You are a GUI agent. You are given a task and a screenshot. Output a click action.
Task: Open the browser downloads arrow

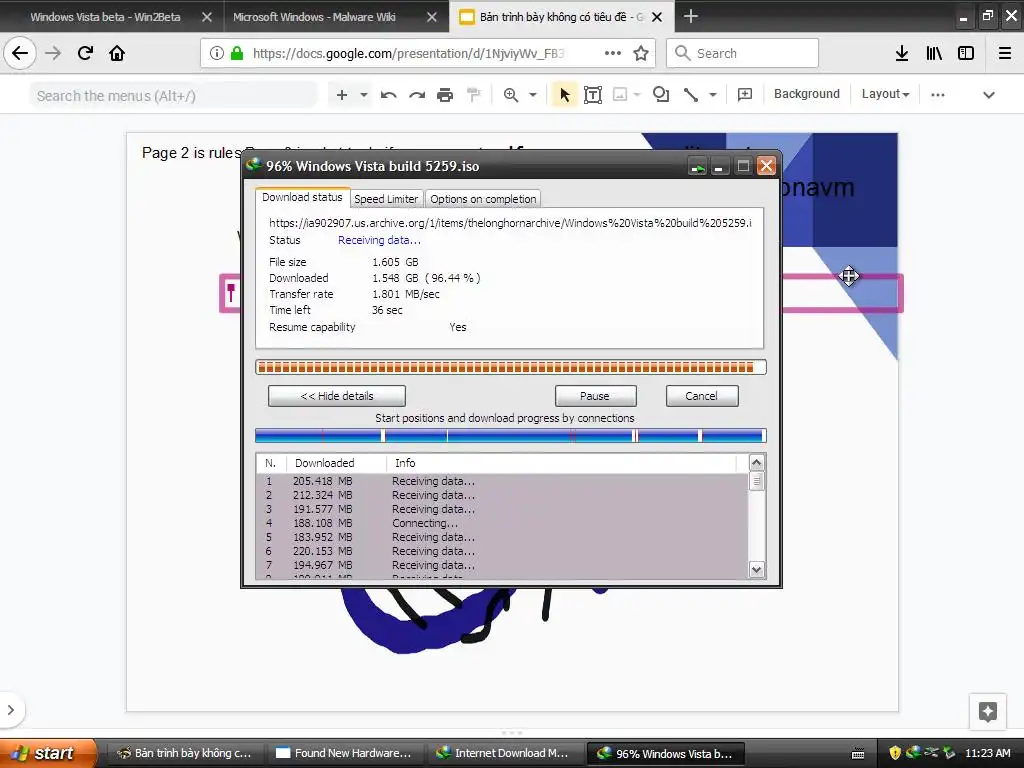coord(902,53)
